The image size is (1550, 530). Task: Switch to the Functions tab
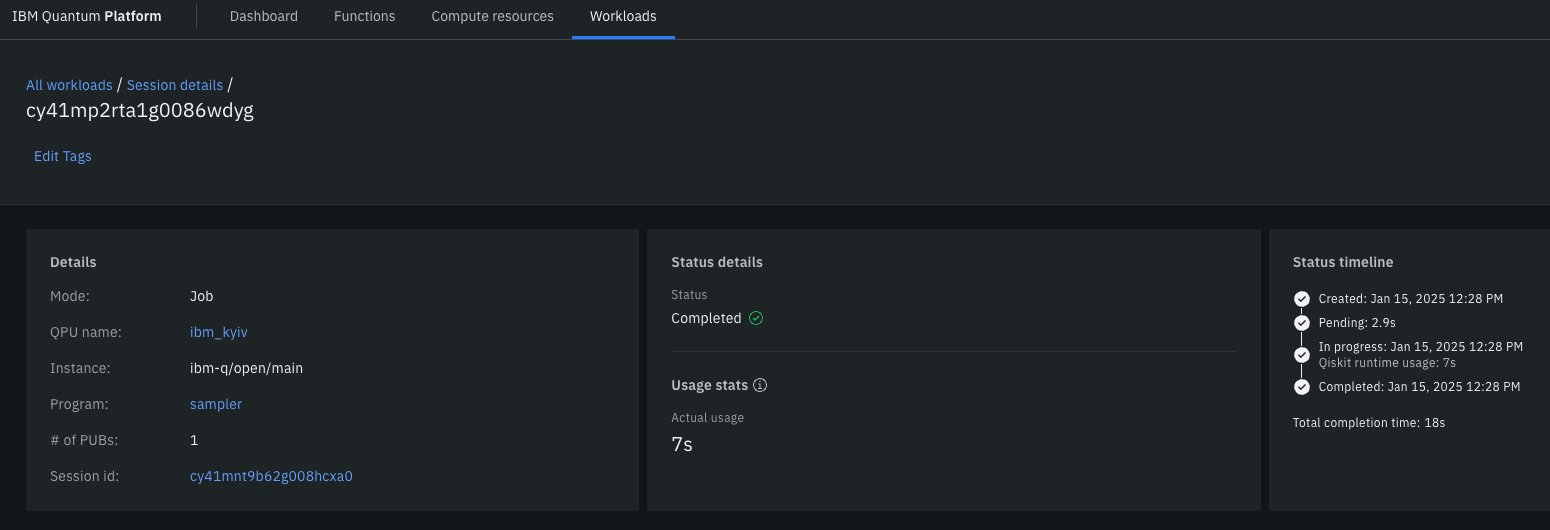click(x=364, y=17)
